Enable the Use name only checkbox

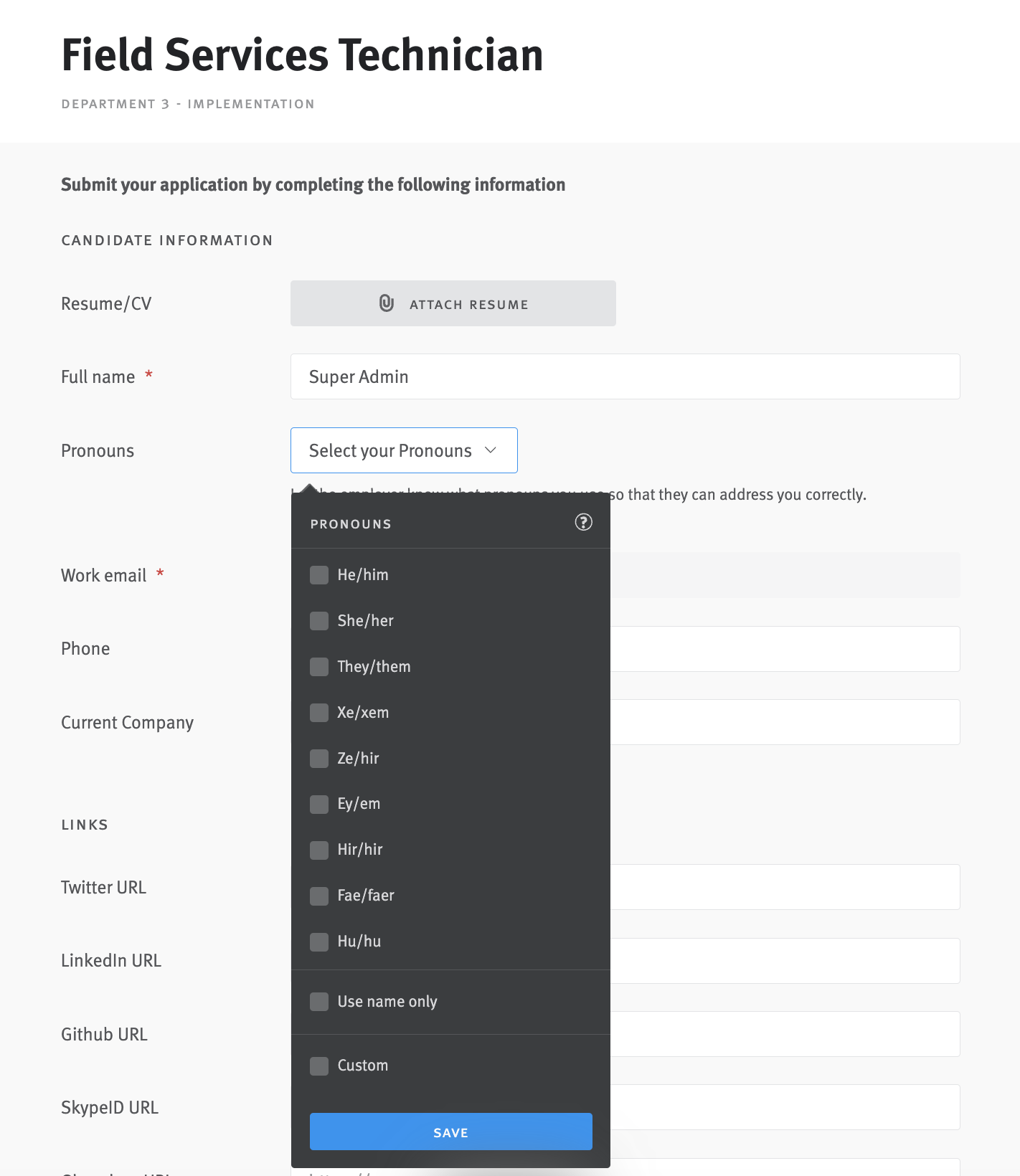(x=319, y=1002)
